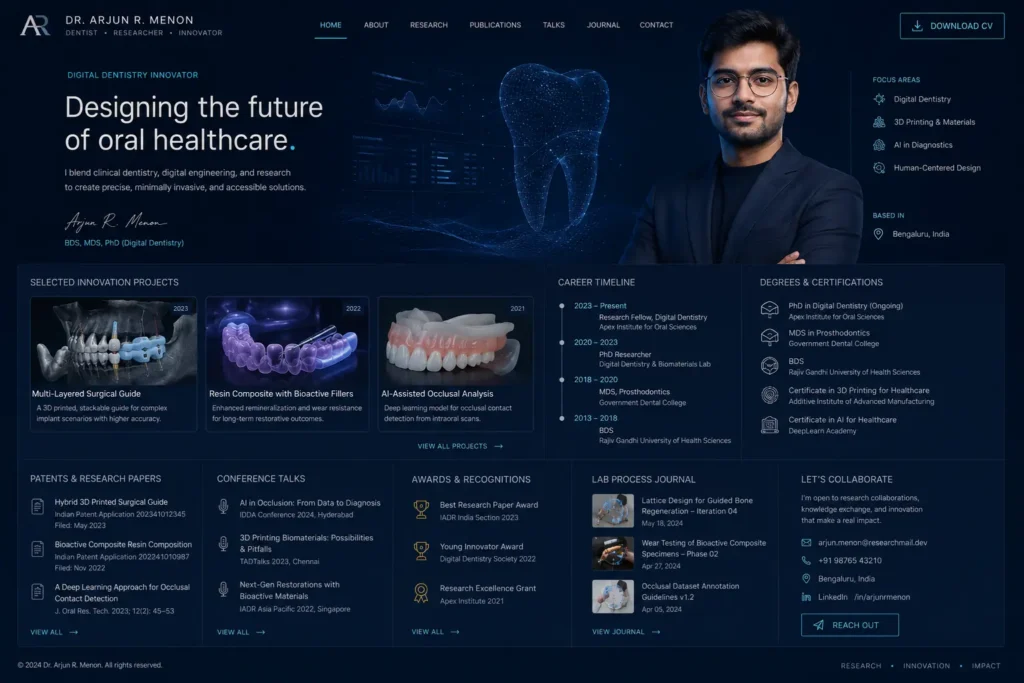
Task: Go to the Talks nav item
Action: click(x=554, y=25)
